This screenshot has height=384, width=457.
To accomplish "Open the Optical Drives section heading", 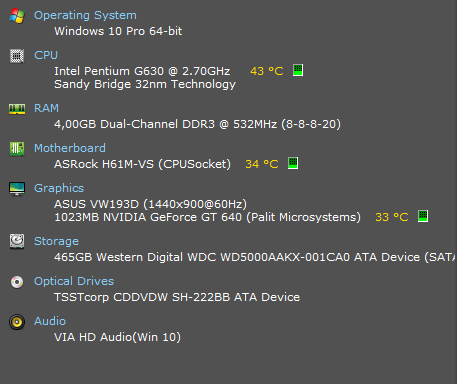I will click(x=74, y=282).
